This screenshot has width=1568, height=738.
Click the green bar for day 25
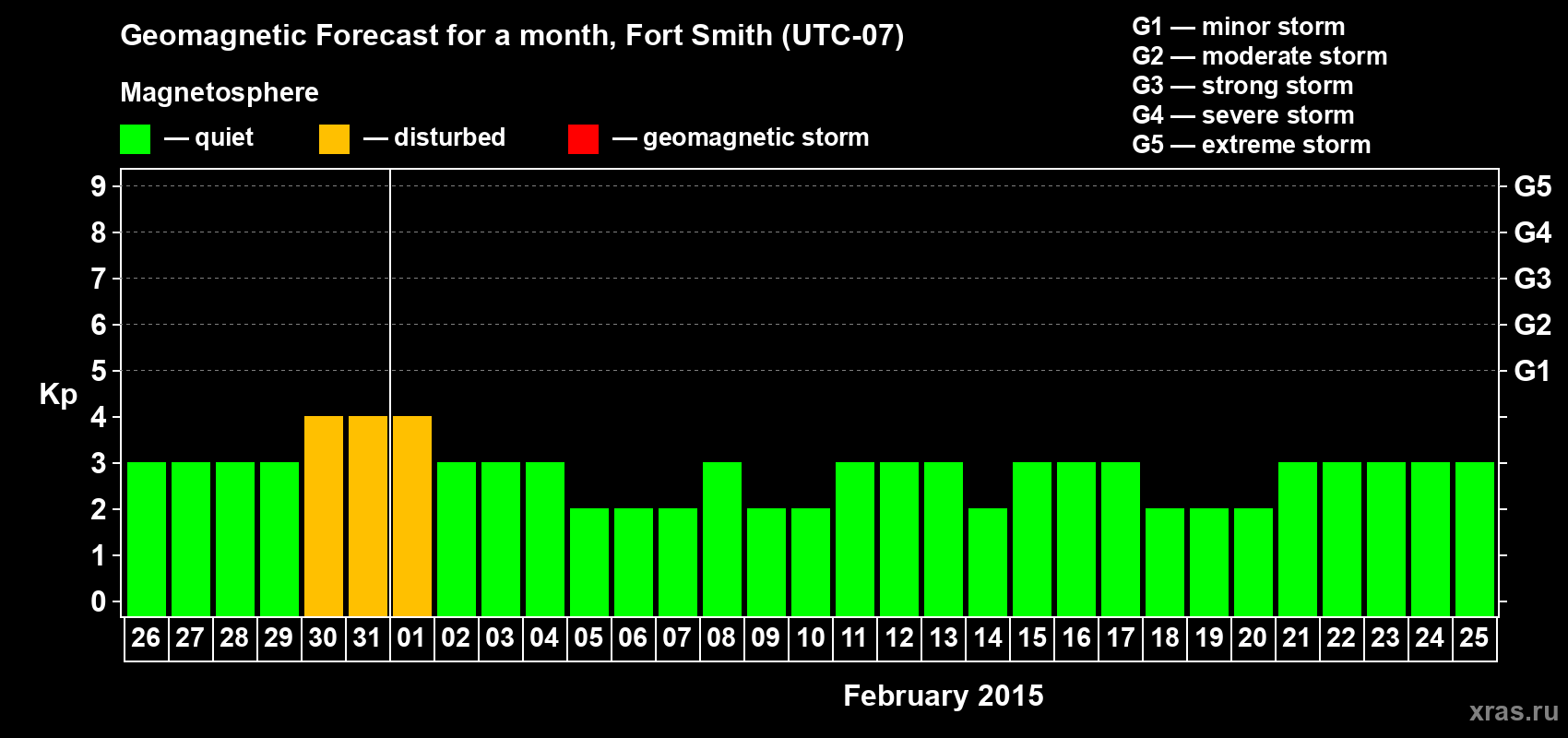1475,539
